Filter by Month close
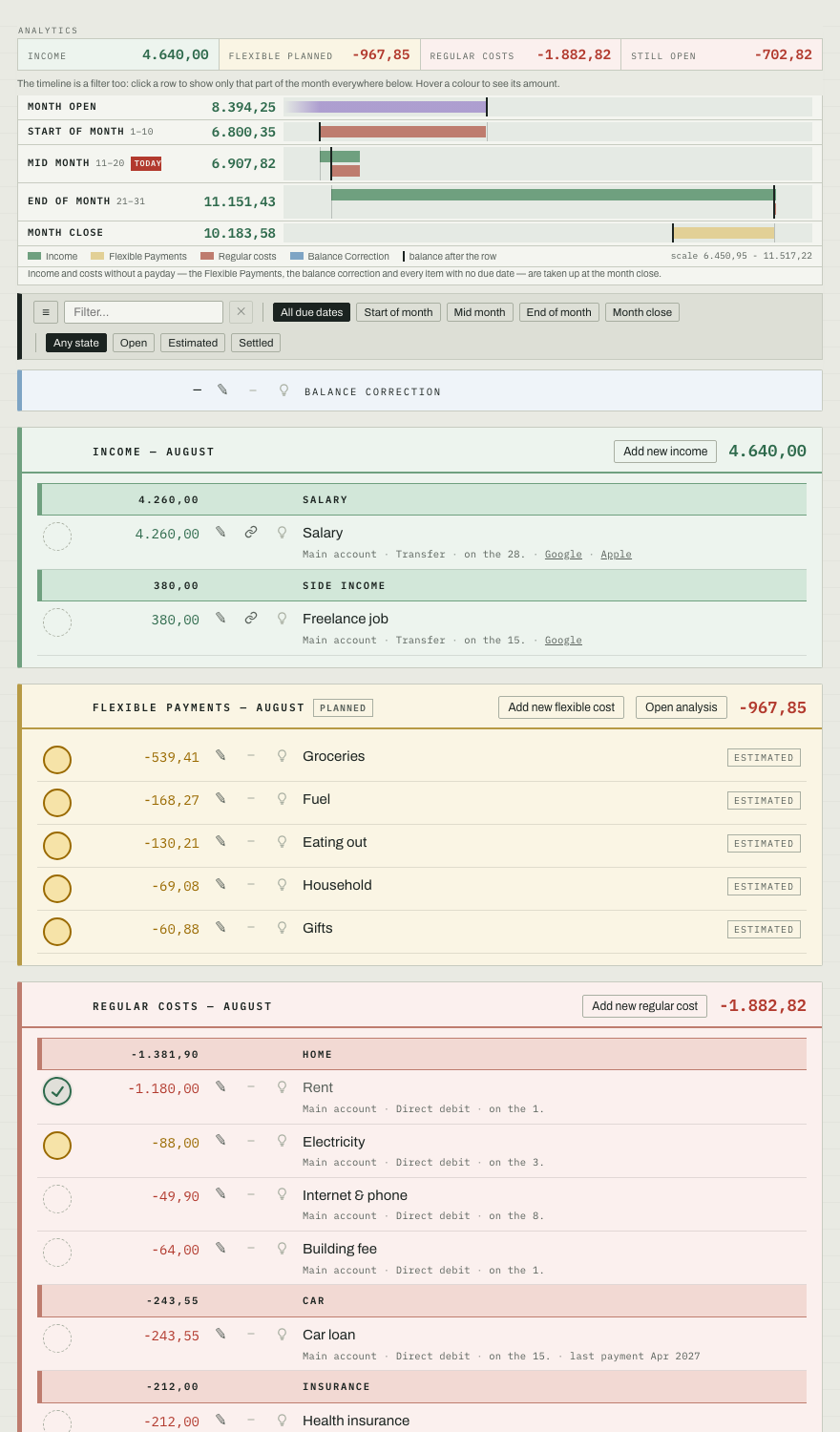The image size is (840, 1432). [x=642, y=312]
